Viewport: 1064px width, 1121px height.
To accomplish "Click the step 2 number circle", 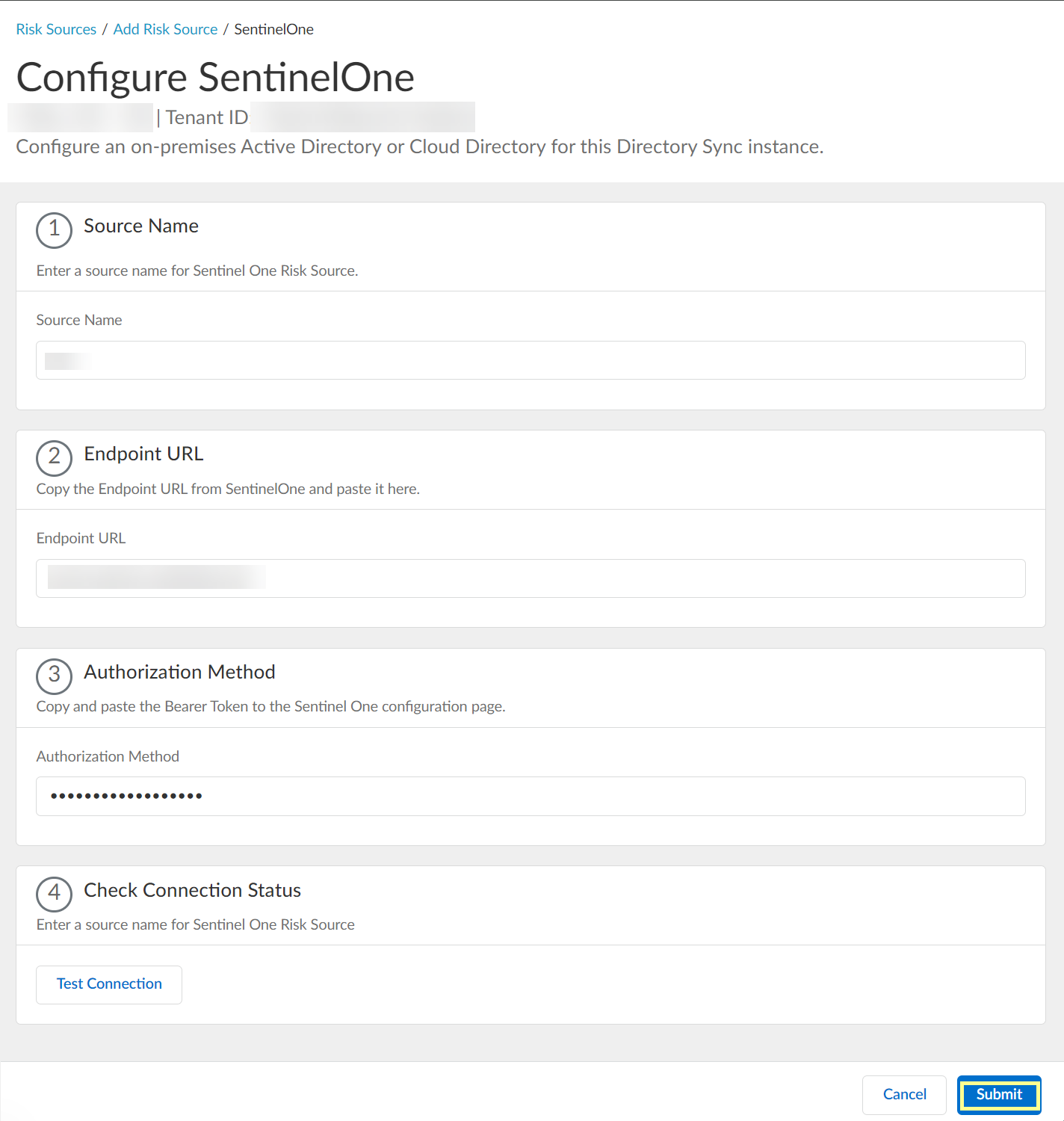I will point(54,457).
